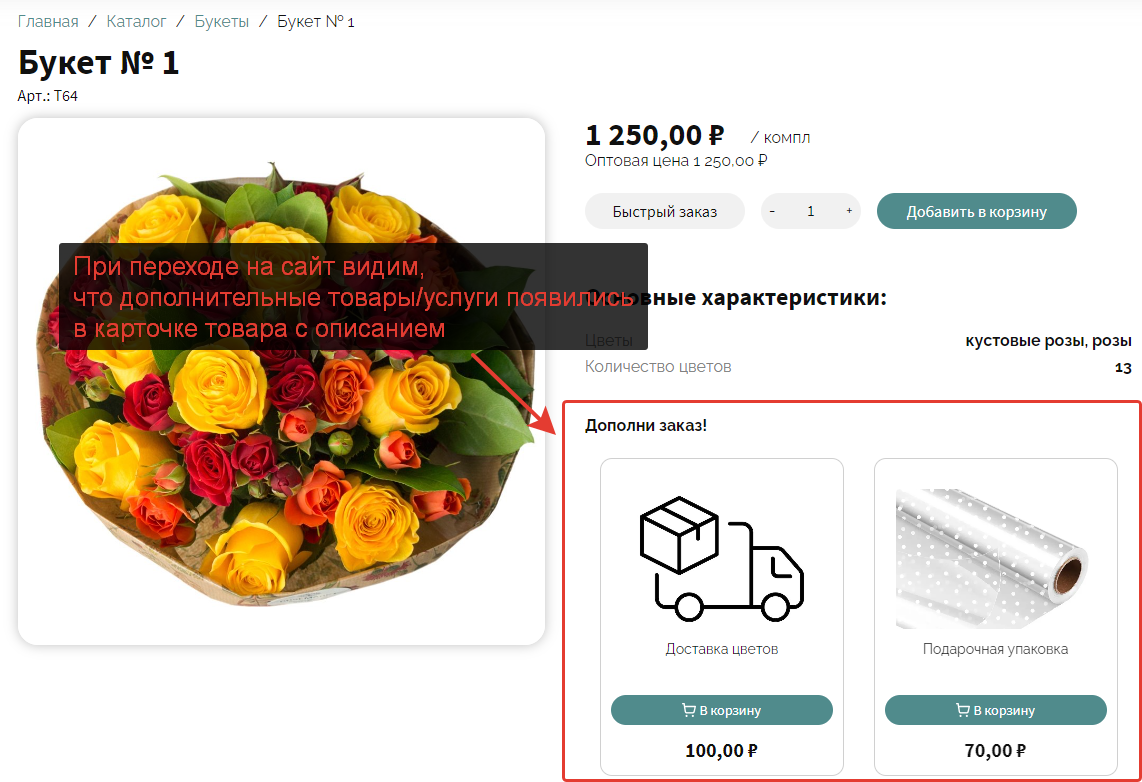
Task: Go to Главная in breadcrumbs
Action: pyautogui.click(x=48, y=22)
